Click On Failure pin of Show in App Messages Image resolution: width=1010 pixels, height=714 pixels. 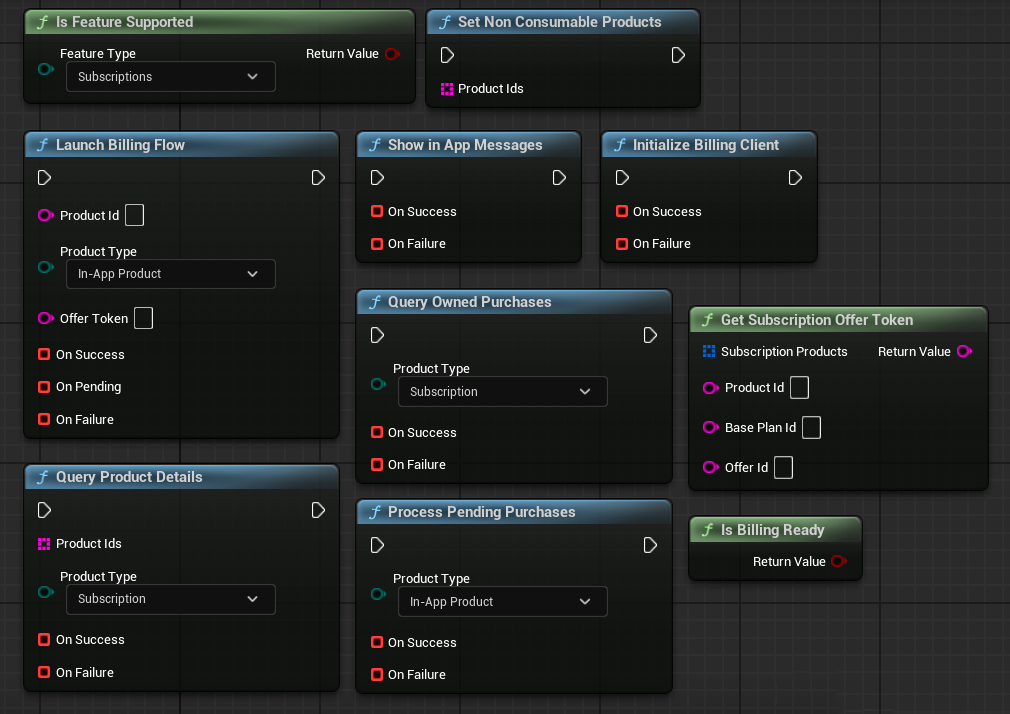point(377,244)
